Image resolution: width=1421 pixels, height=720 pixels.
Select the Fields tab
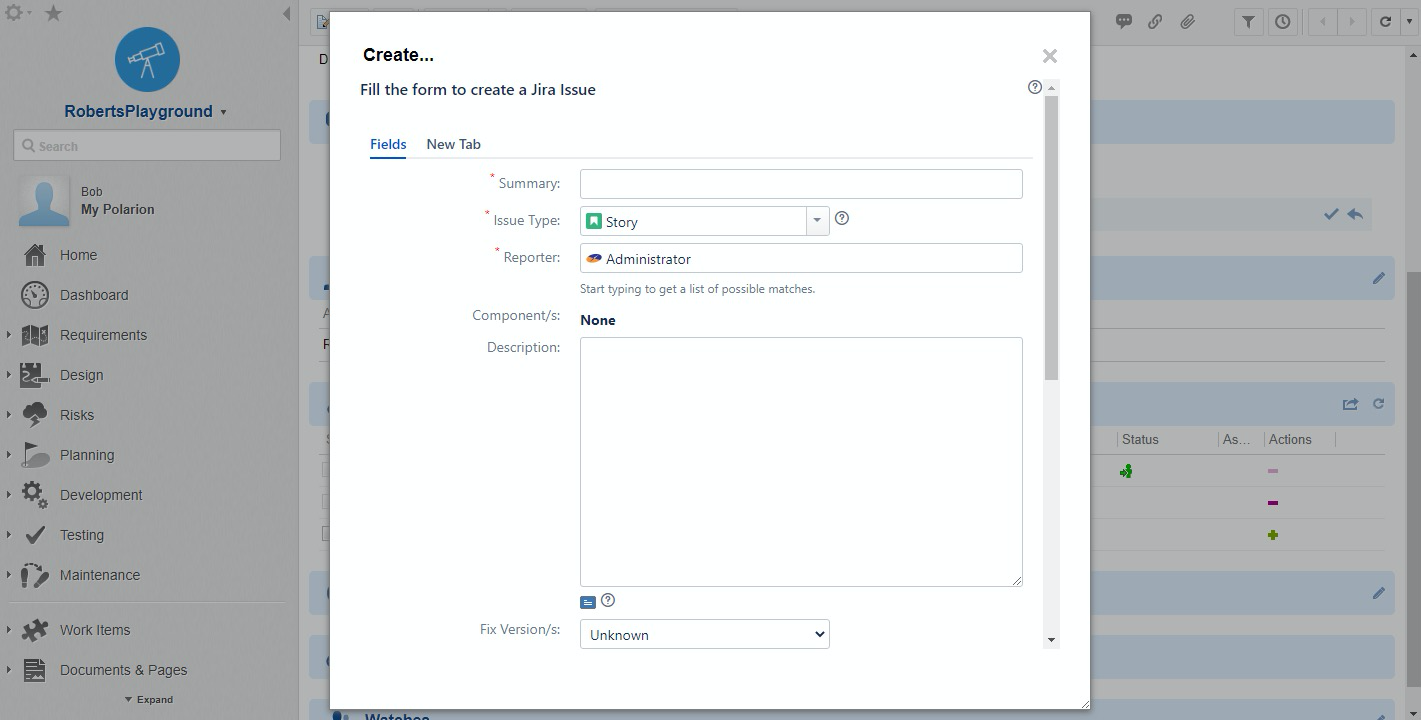coord(388,144)
